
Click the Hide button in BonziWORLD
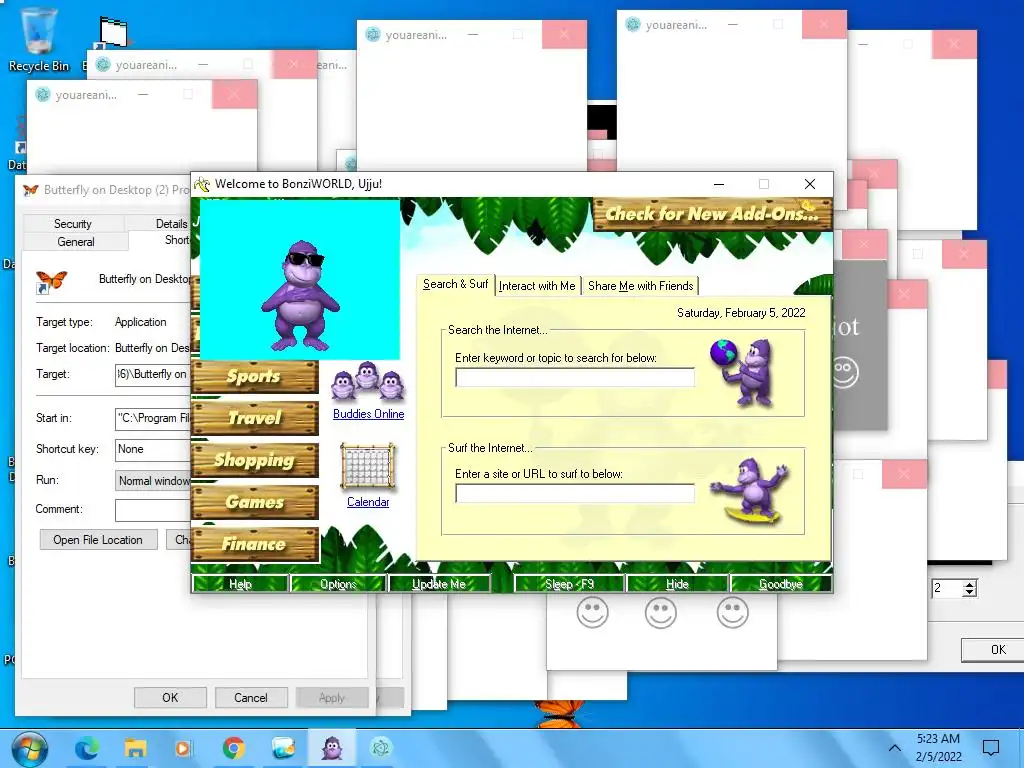click(677, 584)
